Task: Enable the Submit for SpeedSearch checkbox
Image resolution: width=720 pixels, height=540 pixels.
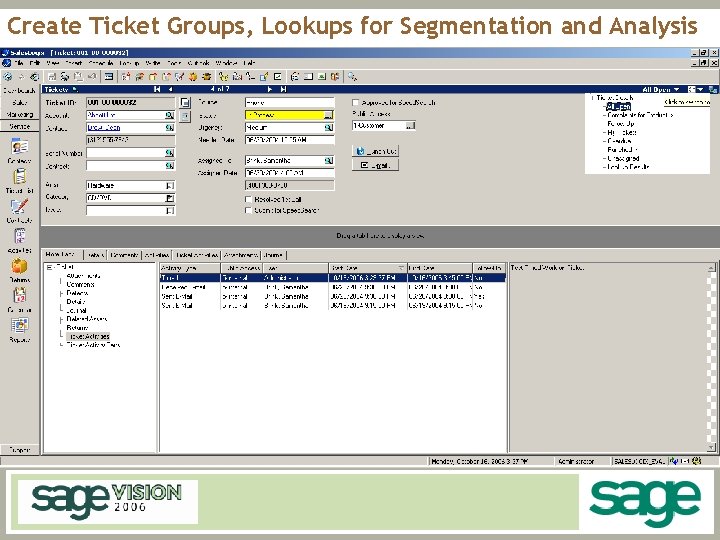Action: pyautogui.click(x=249, y=209)
